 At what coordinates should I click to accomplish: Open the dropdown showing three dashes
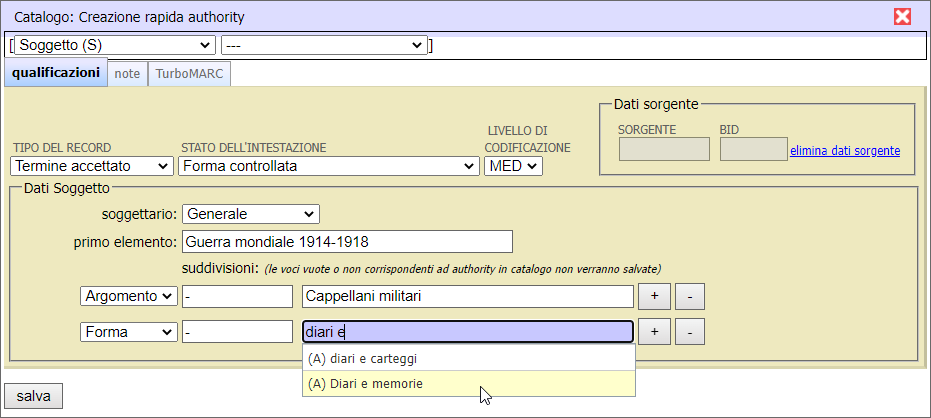click(x=324, y=46)
